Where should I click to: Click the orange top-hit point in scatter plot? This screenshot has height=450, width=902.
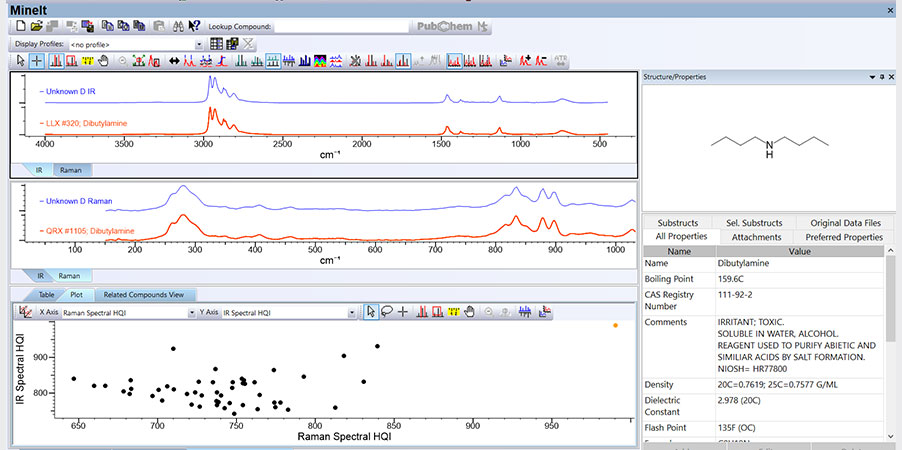(615, 325)
